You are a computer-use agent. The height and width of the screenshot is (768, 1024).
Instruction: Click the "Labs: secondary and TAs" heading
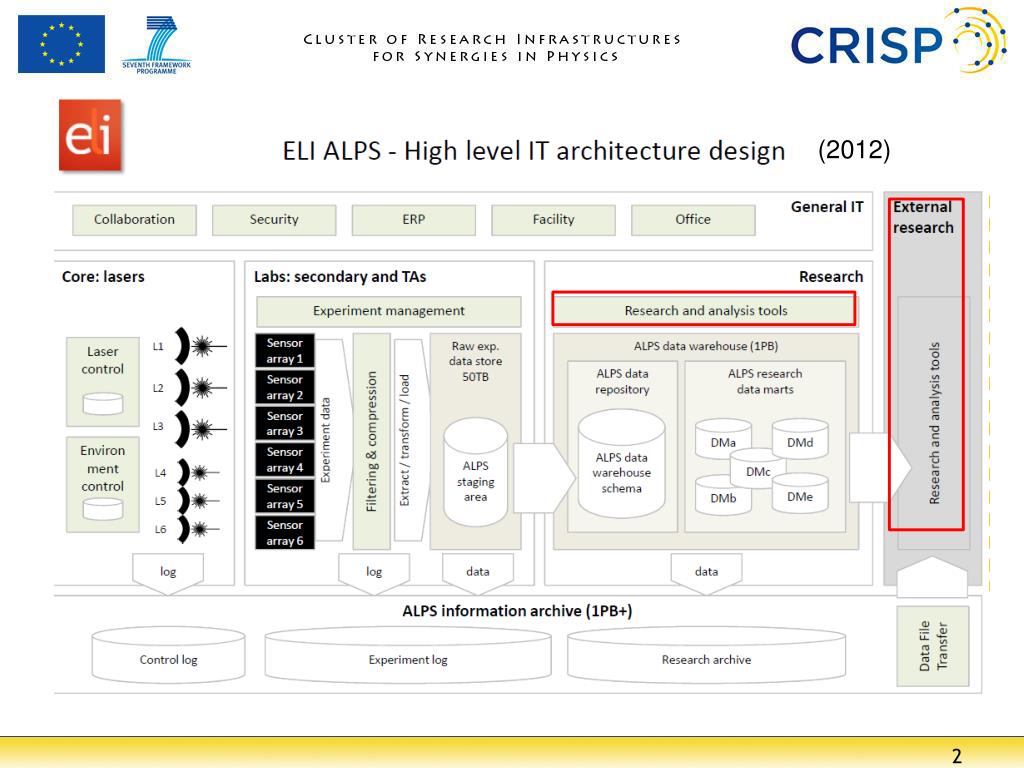point(340,277)
